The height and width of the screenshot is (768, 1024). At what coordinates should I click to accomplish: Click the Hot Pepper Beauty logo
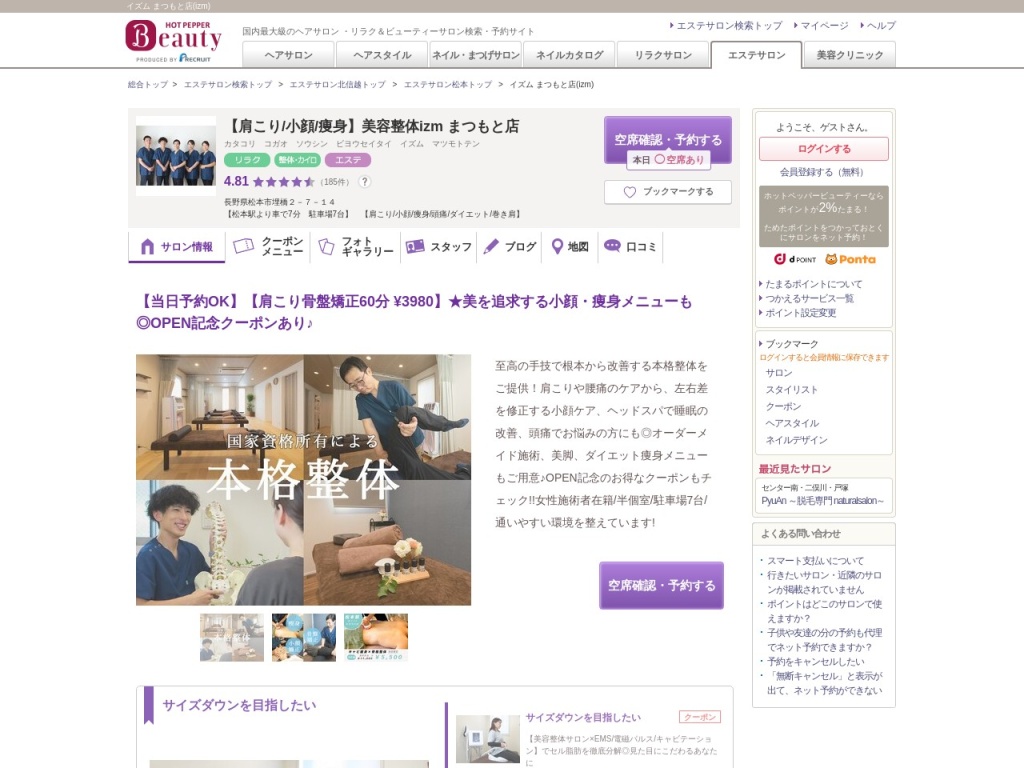point(173,40)
